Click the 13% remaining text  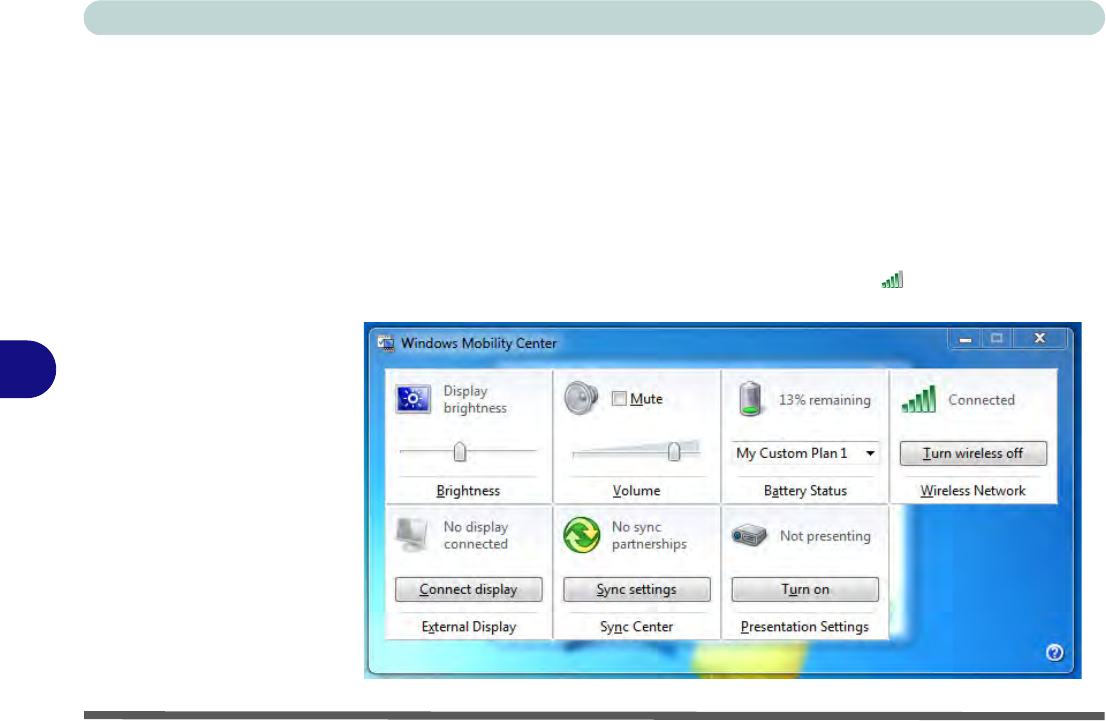(825, 400)
